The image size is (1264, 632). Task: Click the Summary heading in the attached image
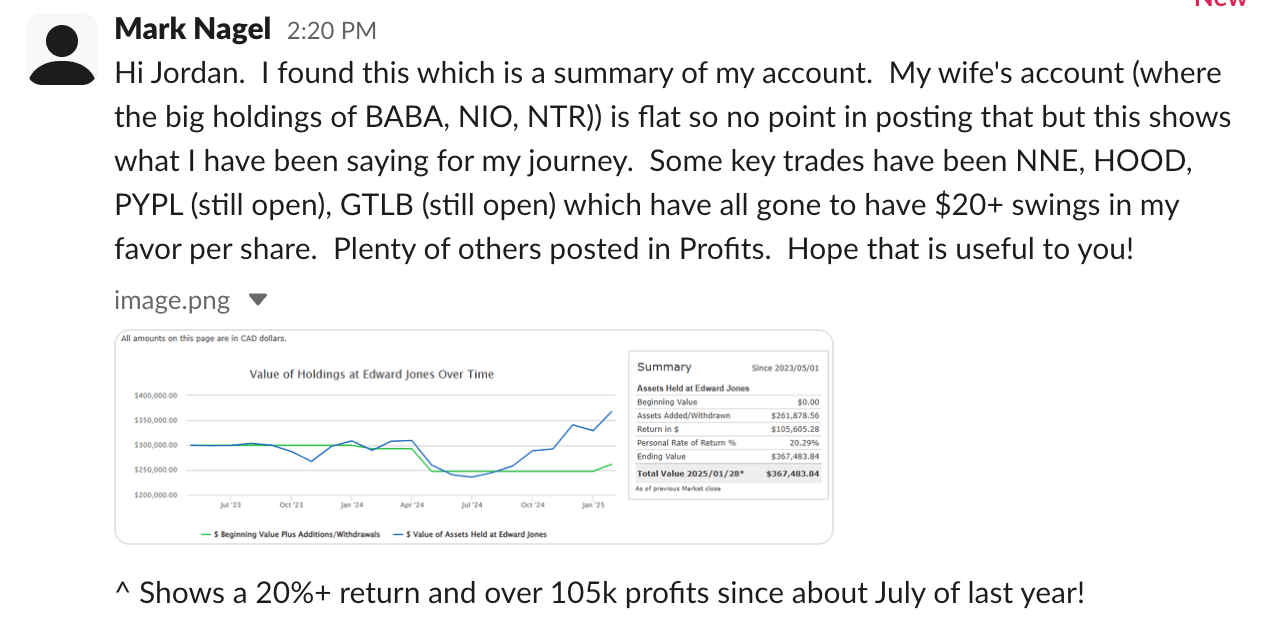pos(664,367)
